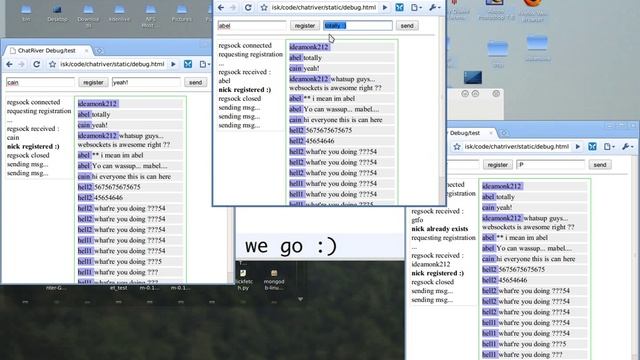Click back arrow in the left ChatRiver window
This screenshot has width=640, height=360.
pos(9,64)
